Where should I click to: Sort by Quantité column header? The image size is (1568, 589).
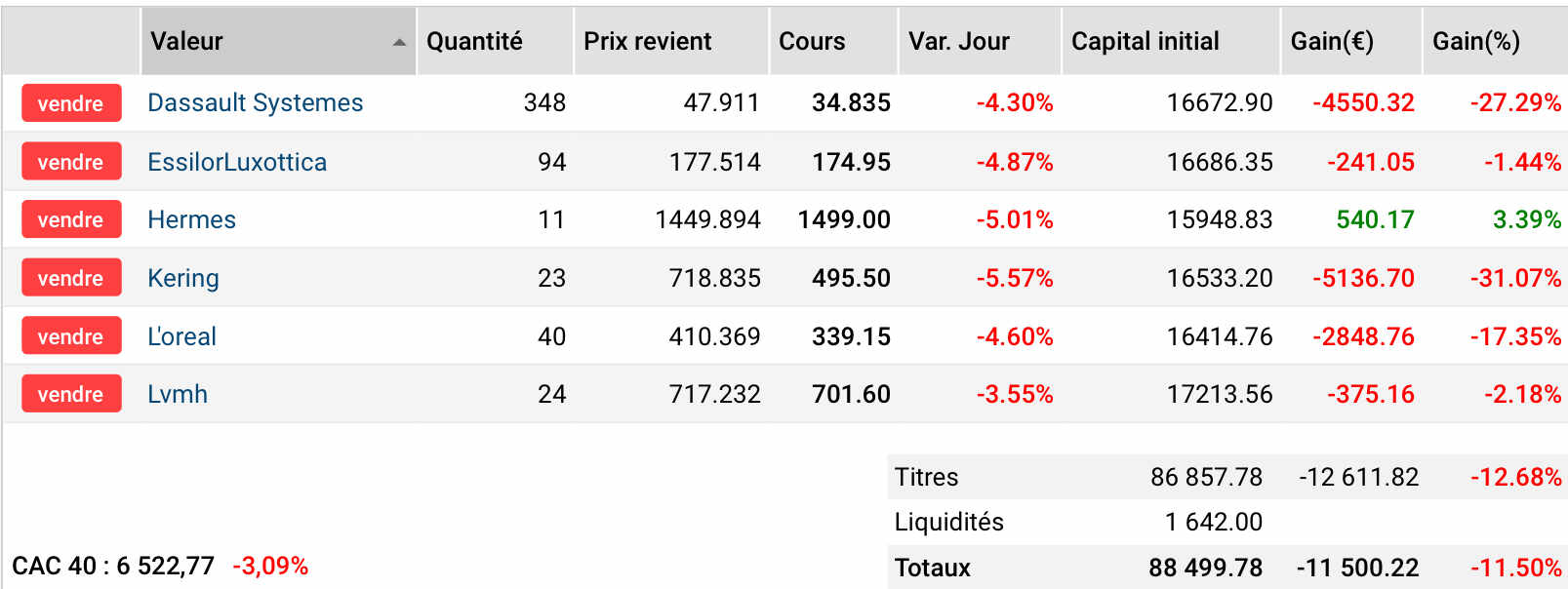495,41
